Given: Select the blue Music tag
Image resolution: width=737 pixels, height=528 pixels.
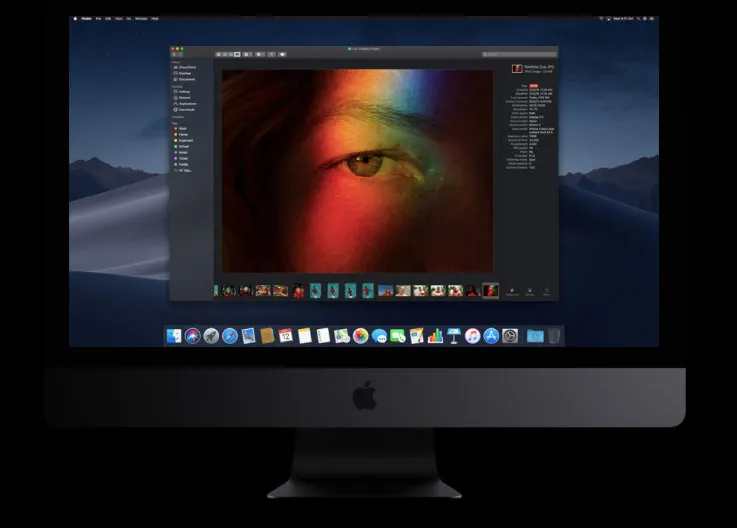Looking at the screenshot, I should (x=181, y=152).
